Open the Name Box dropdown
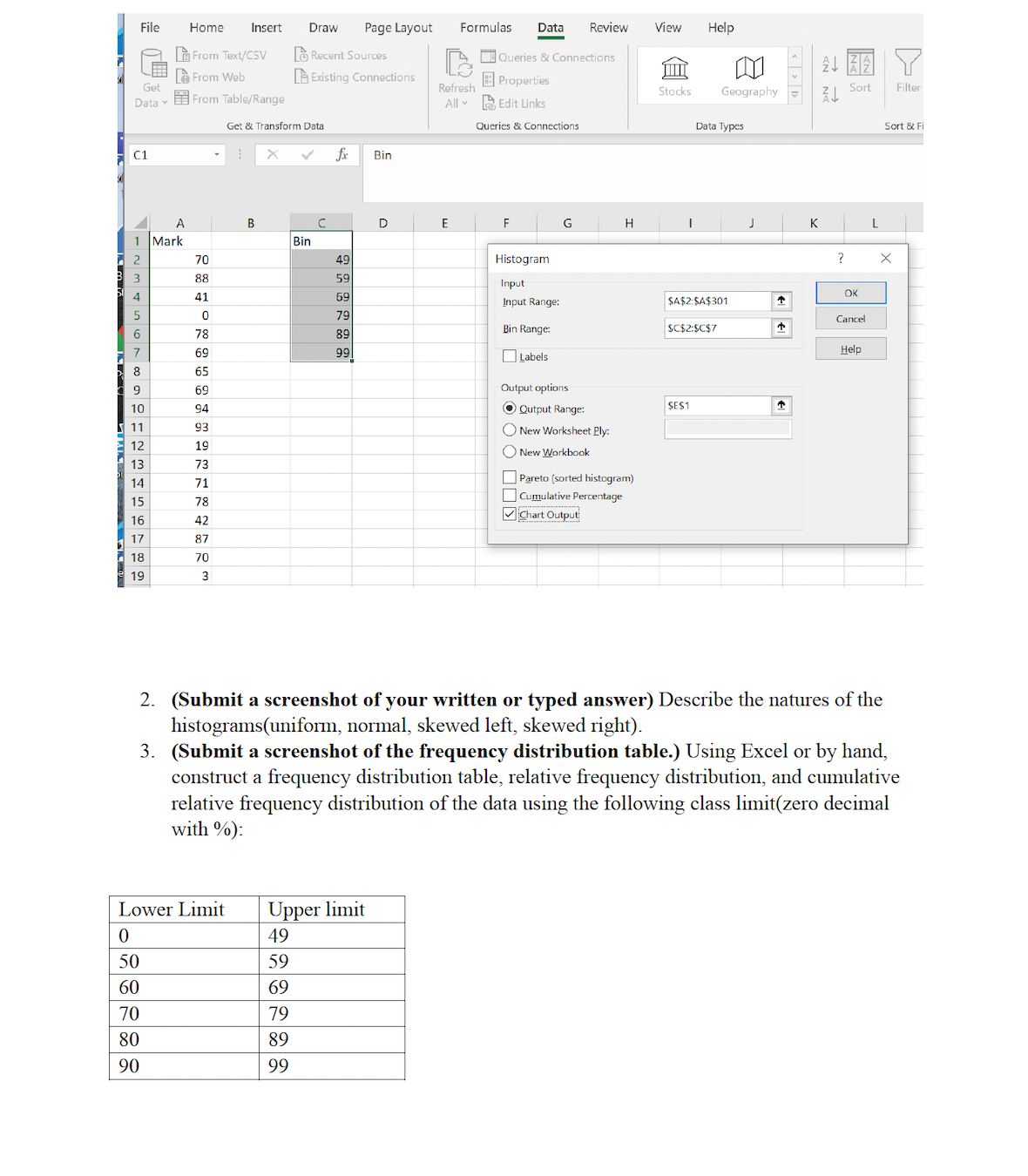 pyautogui.click(x=216, y=154)
